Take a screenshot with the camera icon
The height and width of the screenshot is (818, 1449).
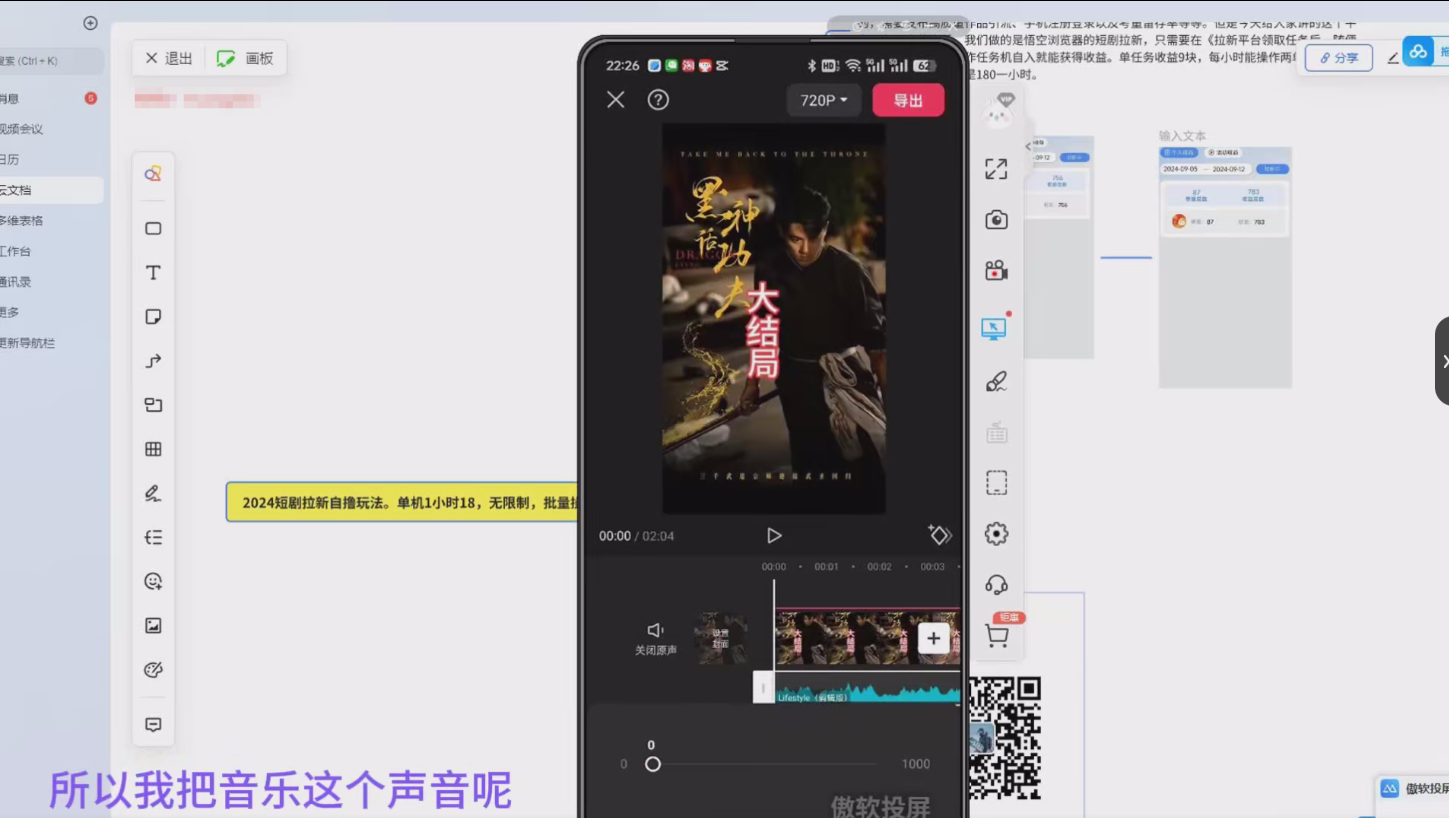(x=996, y=220)
